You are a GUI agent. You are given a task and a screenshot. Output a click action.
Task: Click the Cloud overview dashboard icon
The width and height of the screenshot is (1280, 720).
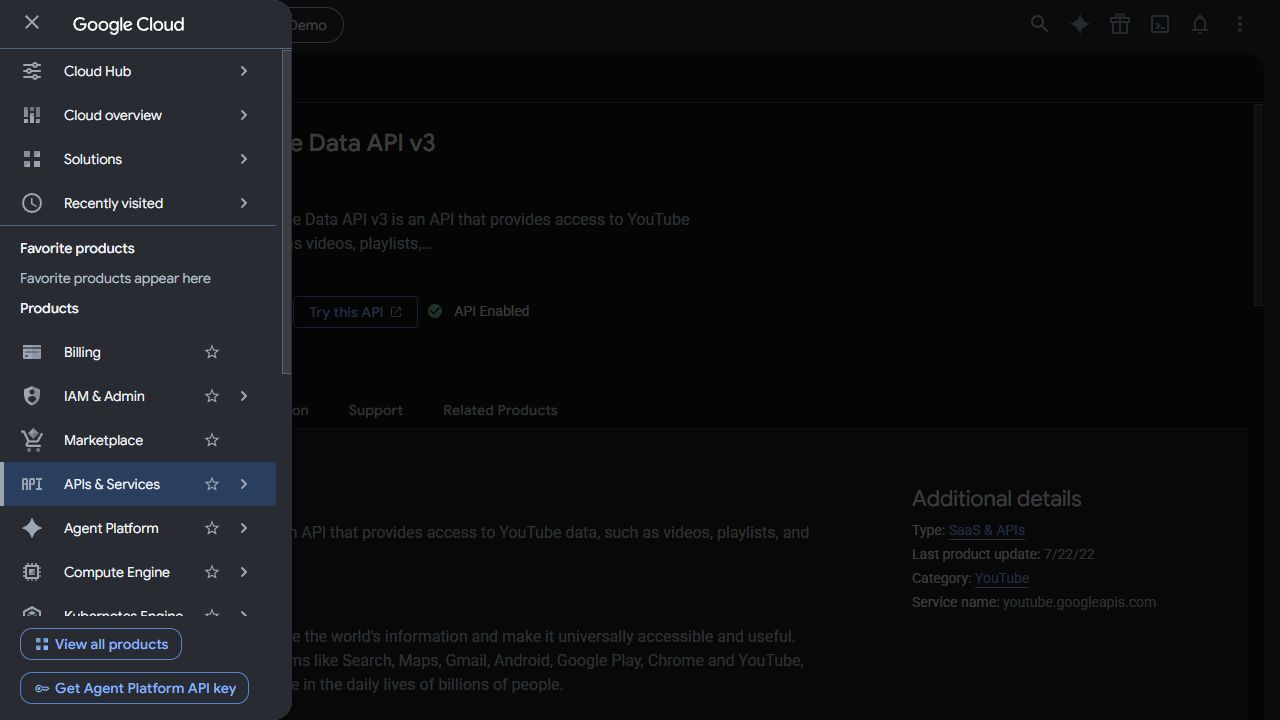coord(32,115)
